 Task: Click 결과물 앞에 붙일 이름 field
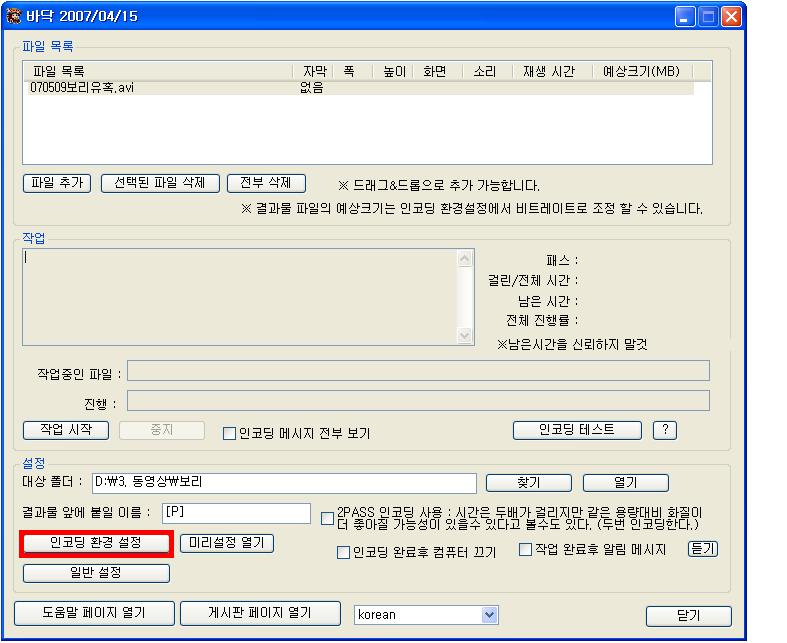click(x=236, y=513)
